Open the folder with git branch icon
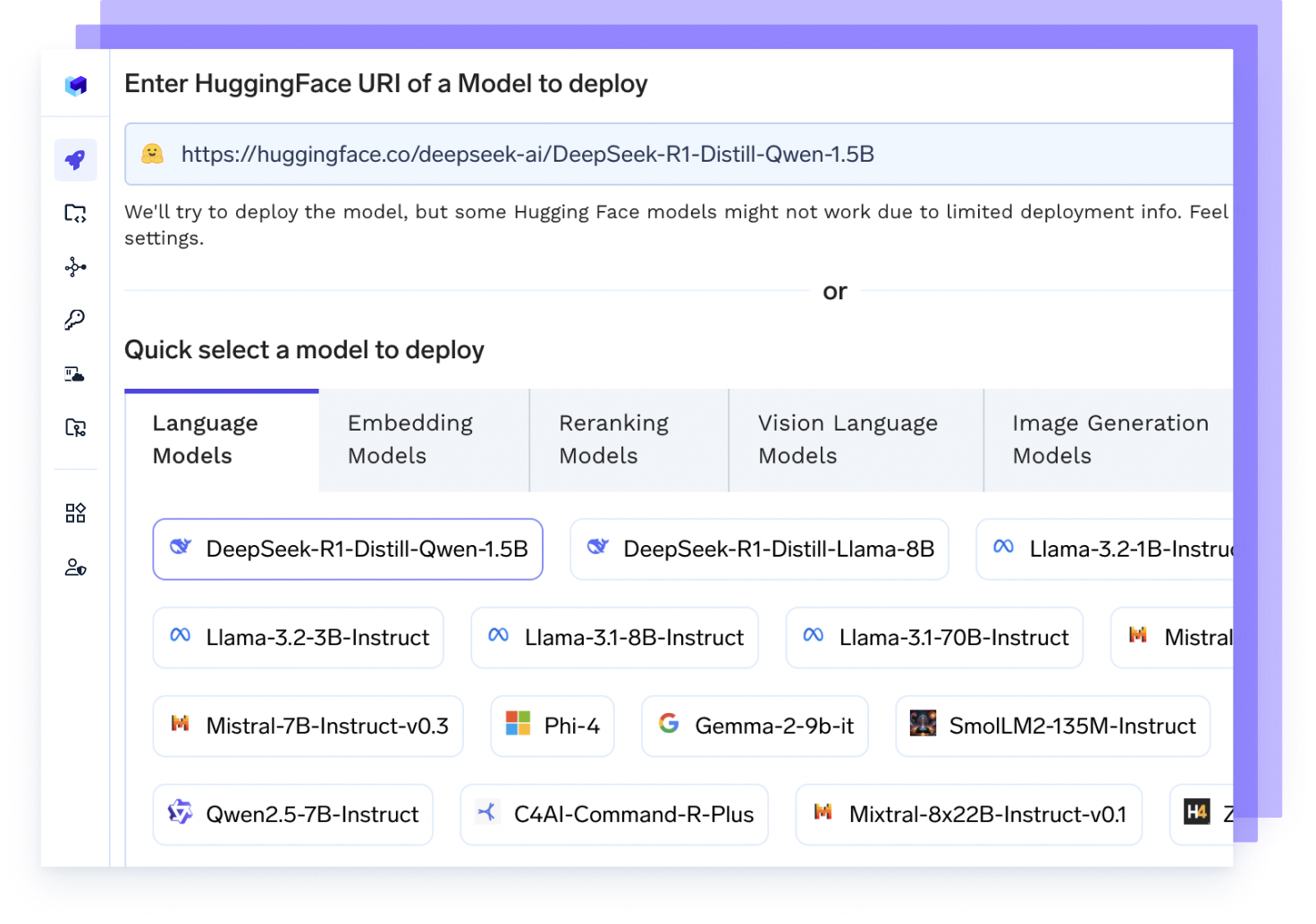Image resolution: width=1316 pixels, height=924 pixels. tap(75, 428)
